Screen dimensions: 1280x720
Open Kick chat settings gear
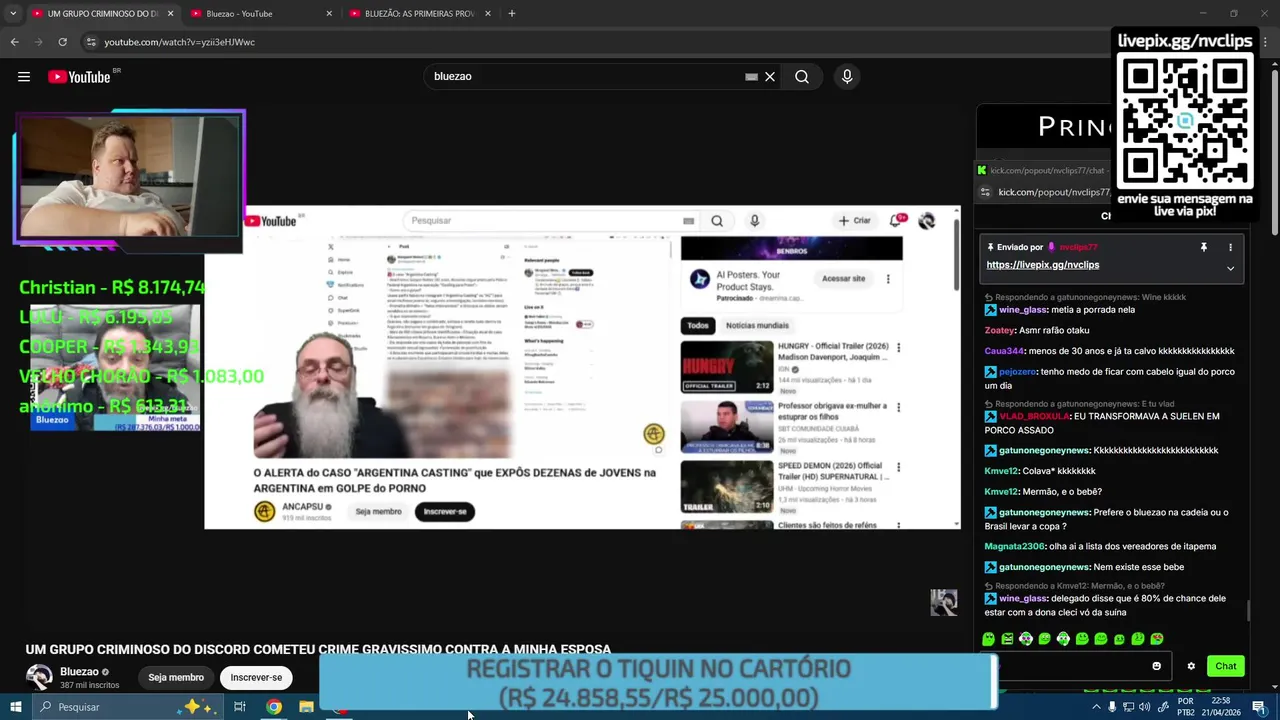[1191, 666]
